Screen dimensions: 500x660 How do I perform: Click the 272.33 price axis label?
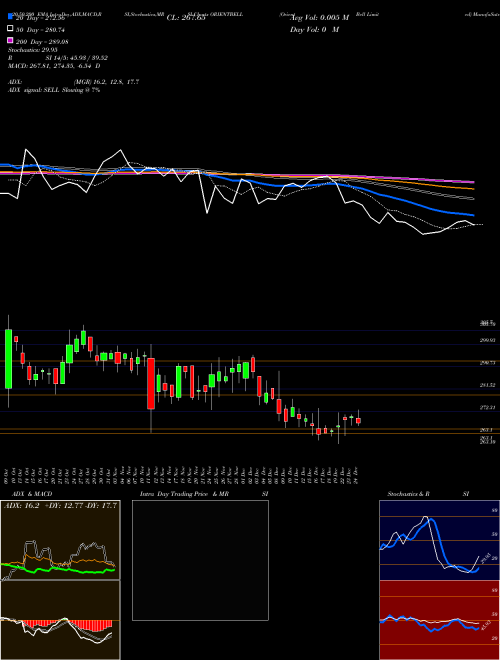[x=487, y=407]
